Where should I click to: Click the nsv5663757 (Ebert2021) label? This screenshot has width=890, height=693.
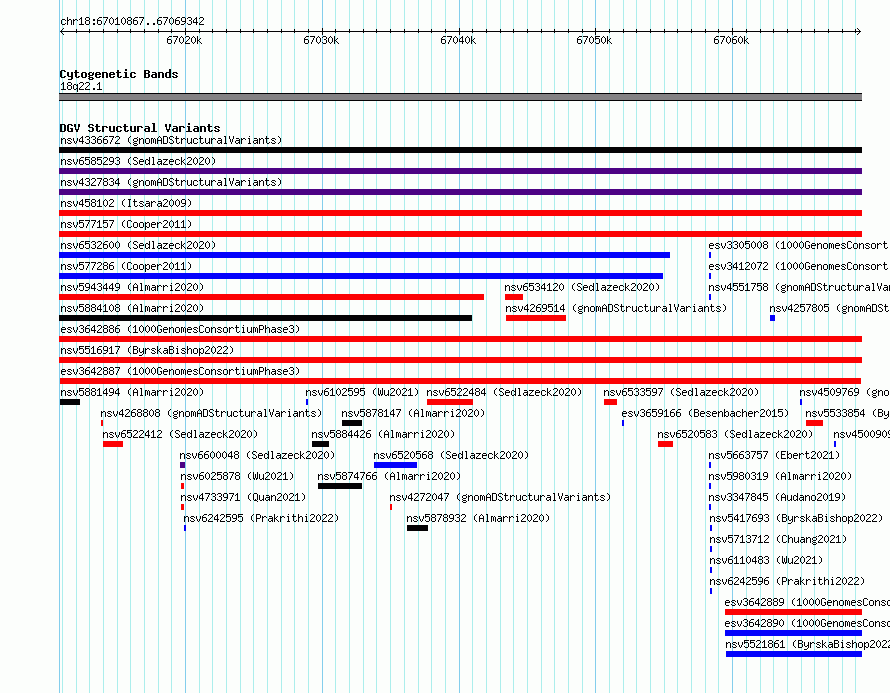click(x=774, y=455)
